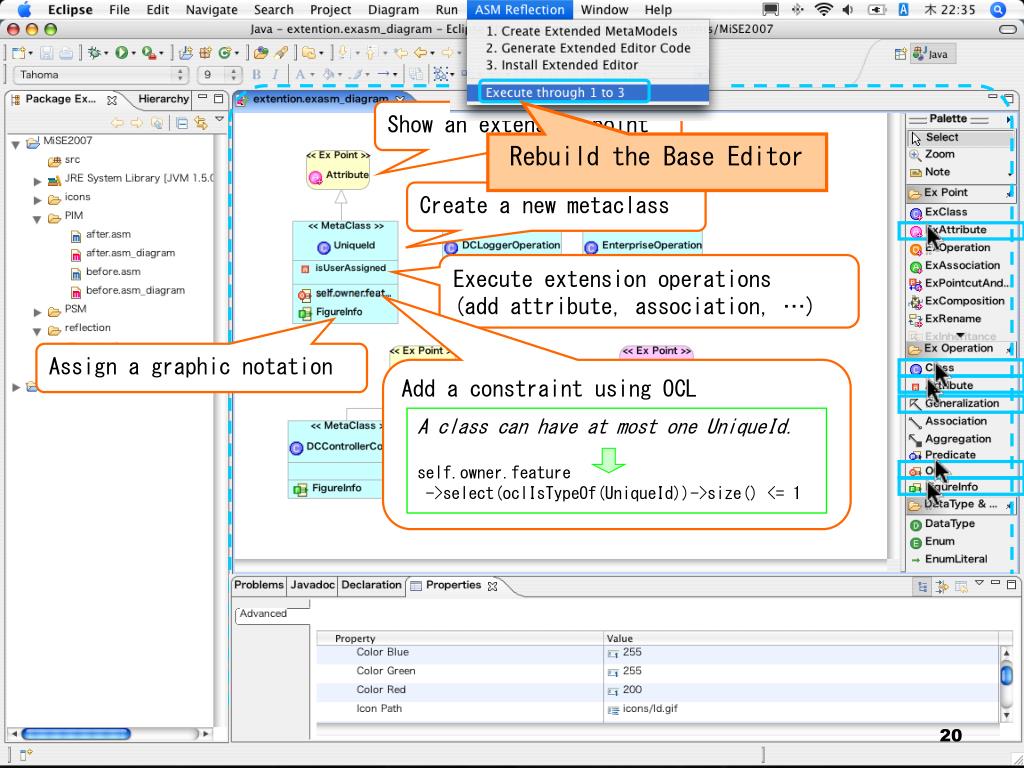This screenshot has height=768, width=1024.
Task: Switch to the Declaration tab
Action: [371, 584]
